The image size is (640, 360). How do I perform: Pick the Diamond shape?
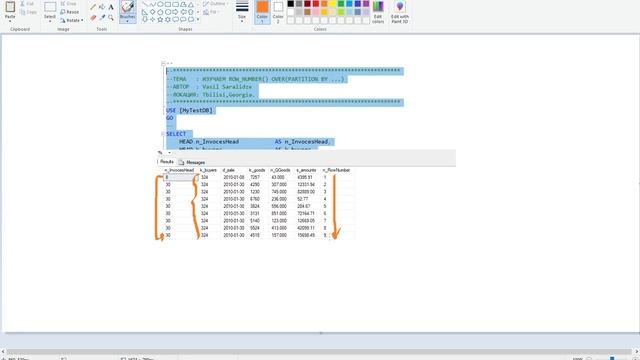pyautogui.click(x=152, y=12)
